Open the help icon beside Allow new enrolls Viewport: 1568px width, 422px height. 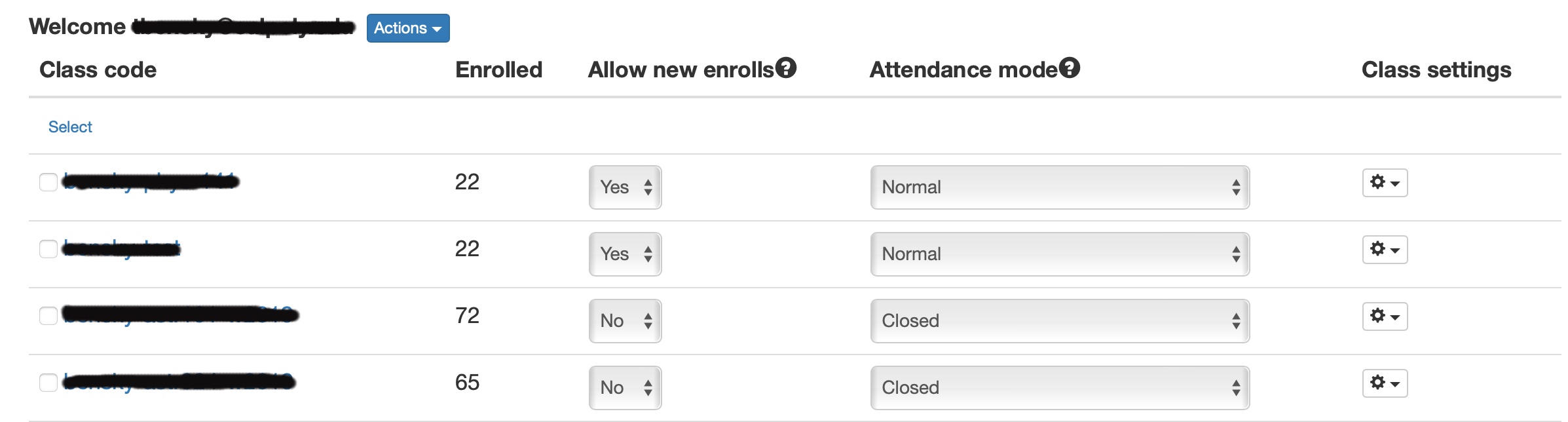[786, 67]
